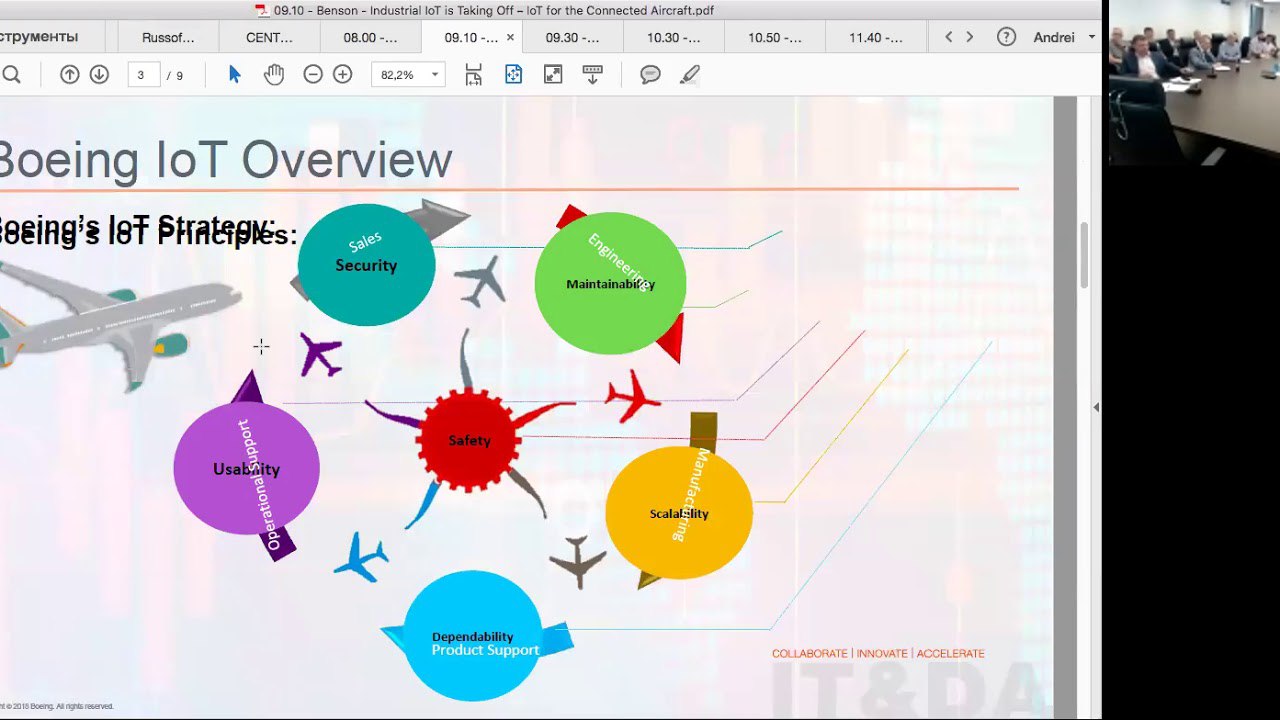Click the PDF file title in window bar
The height and width of the screenshot is (720, 1280).
(x=494, y=10)
